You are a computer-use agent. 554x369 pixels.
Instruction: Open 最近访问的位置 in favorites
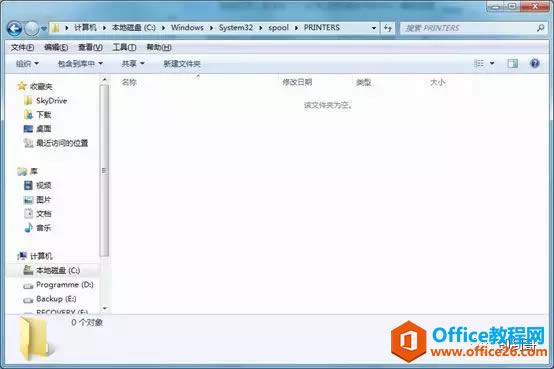point(62,143)
